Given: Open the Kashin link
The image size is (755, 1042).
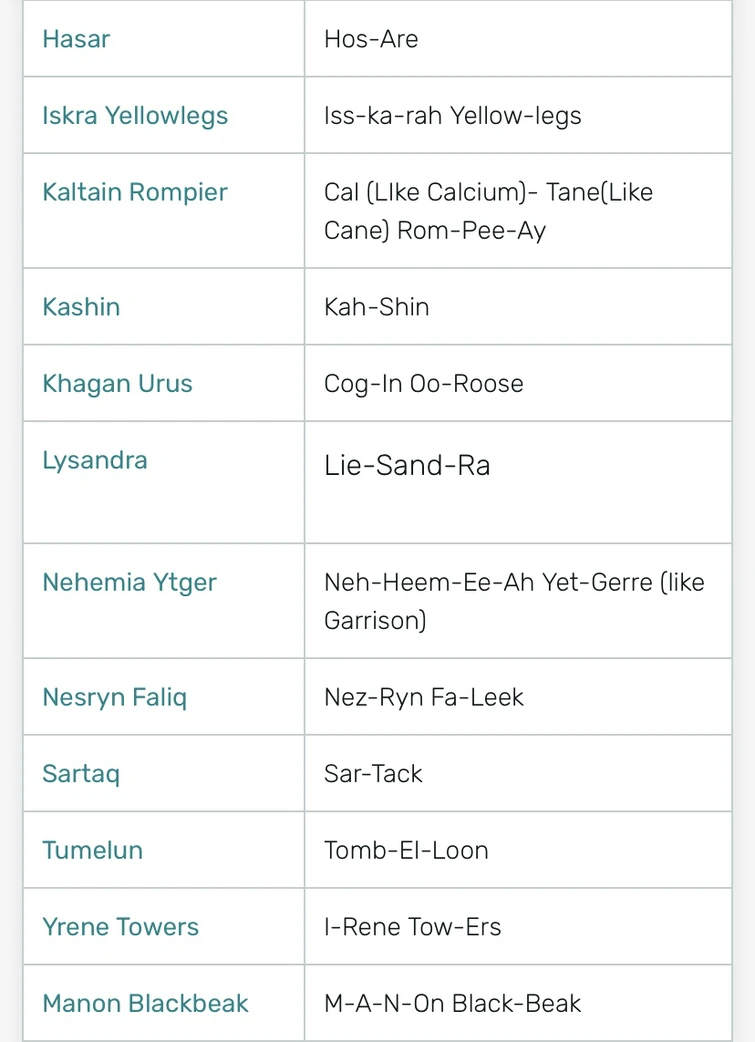Looking at the screenshot, I should [81, 306].
